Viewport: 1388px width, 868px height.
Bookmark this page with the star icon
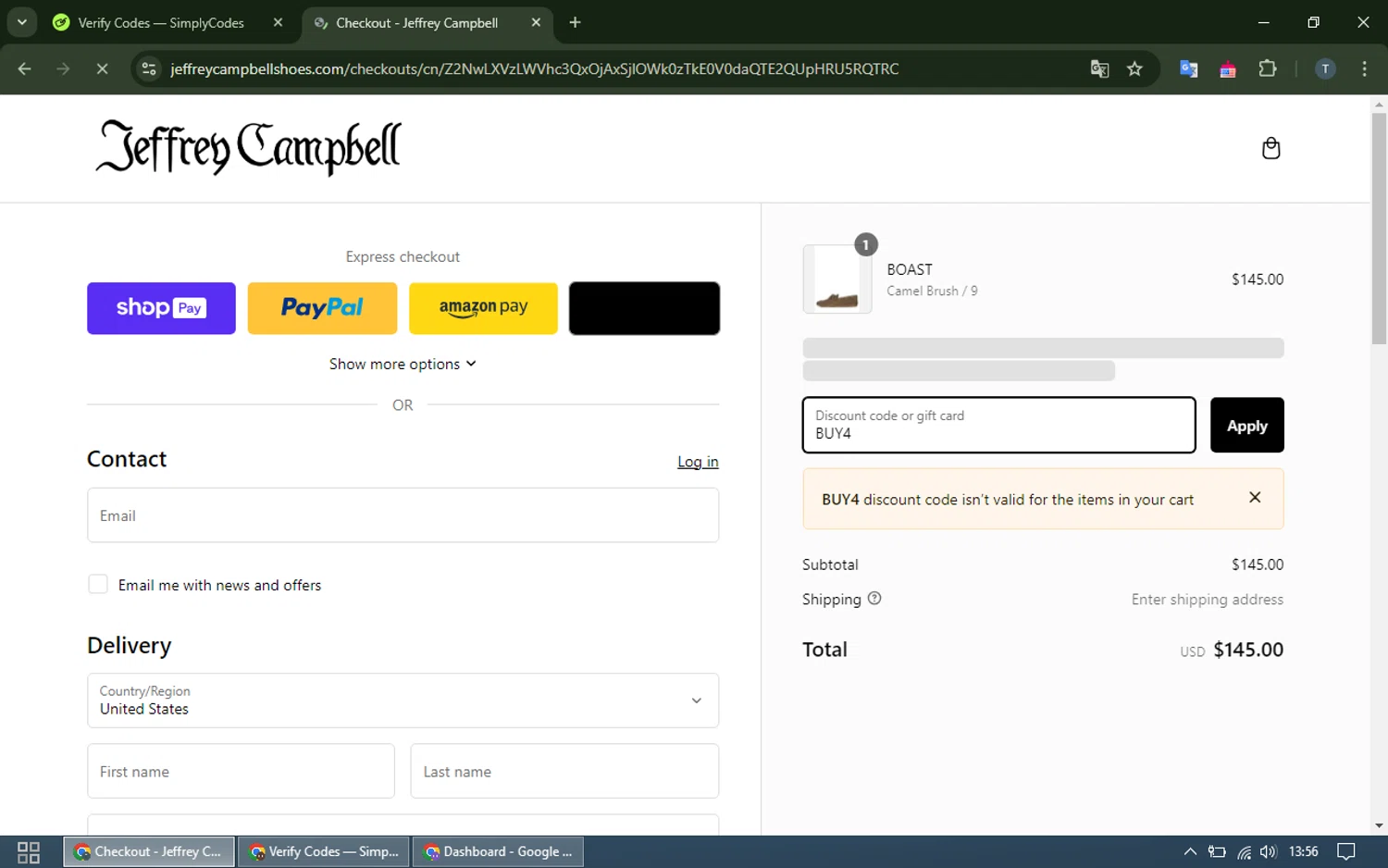pos(1134,68)
